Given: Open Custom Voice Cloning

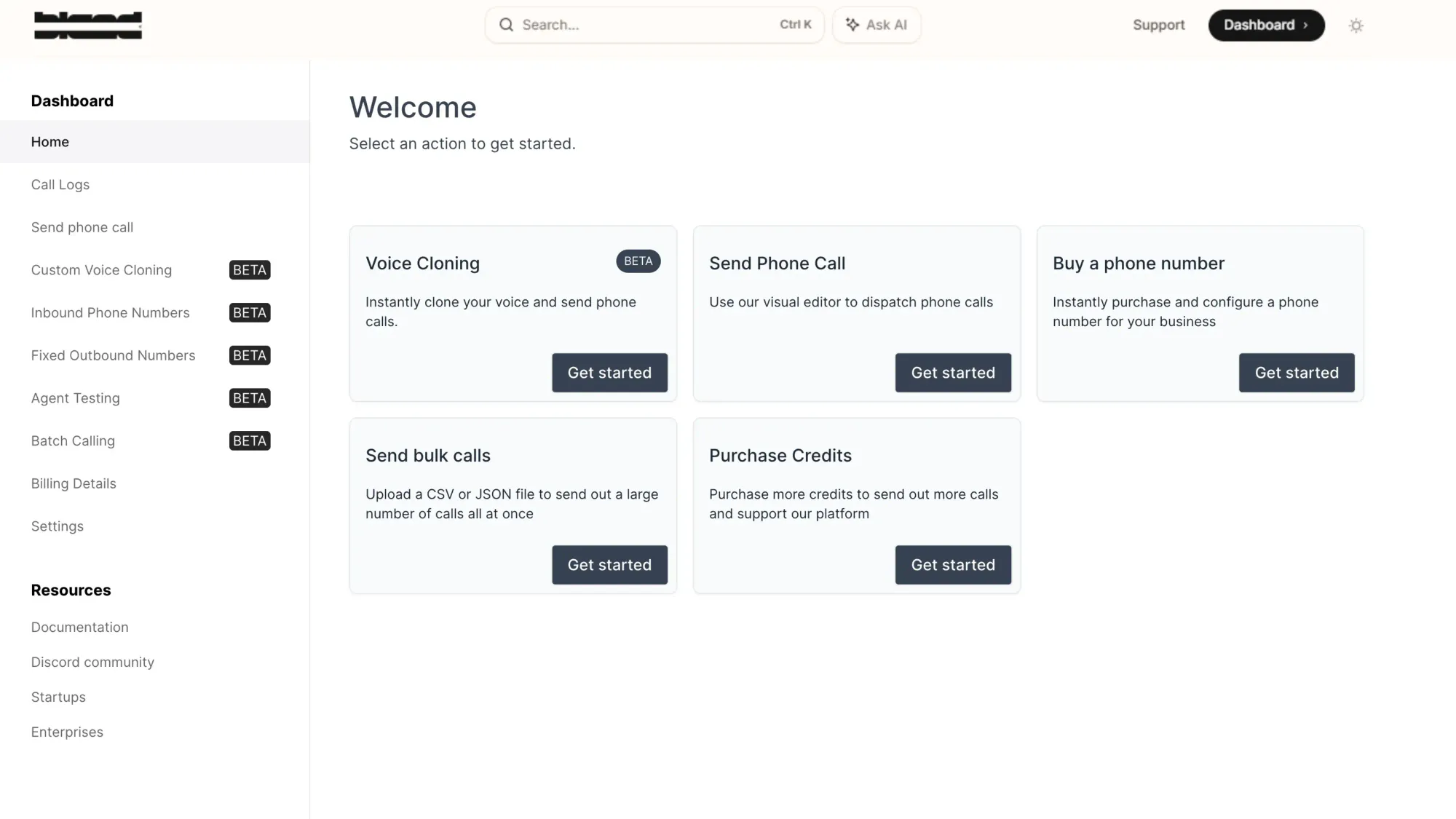Looking at the screenshot, I should (101, 269).
